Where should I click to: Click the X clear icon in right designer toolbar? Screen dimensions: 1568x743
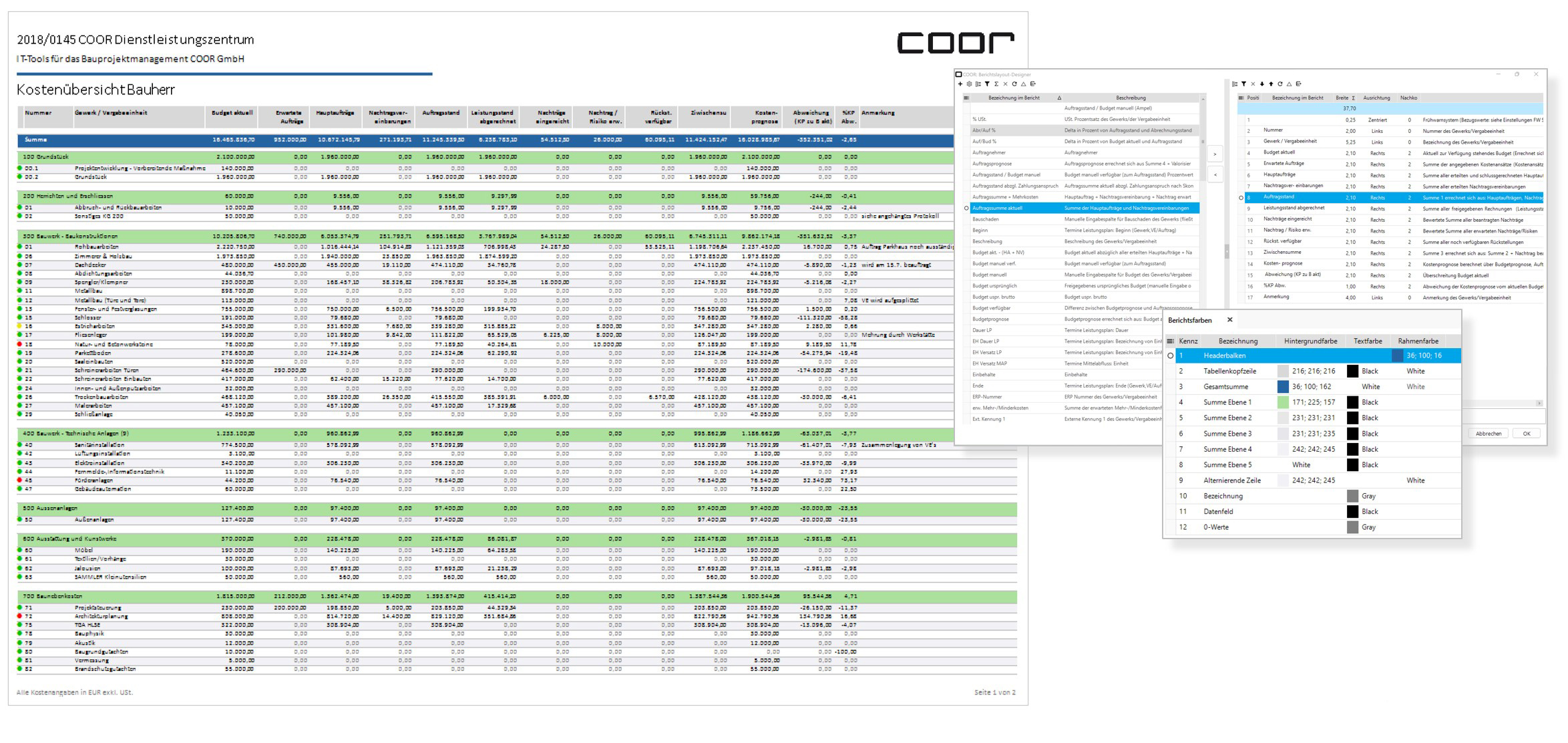coord(1253,84)
